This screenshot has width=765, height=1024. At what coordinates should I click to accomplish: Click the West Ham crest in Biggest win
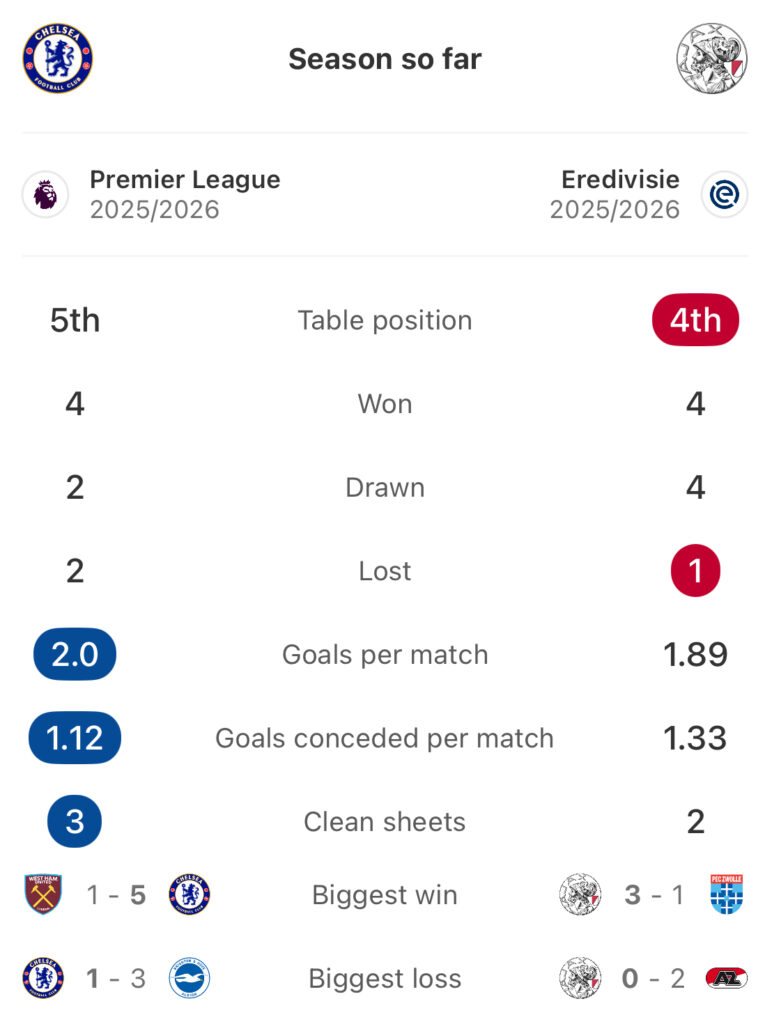[43, 894]
